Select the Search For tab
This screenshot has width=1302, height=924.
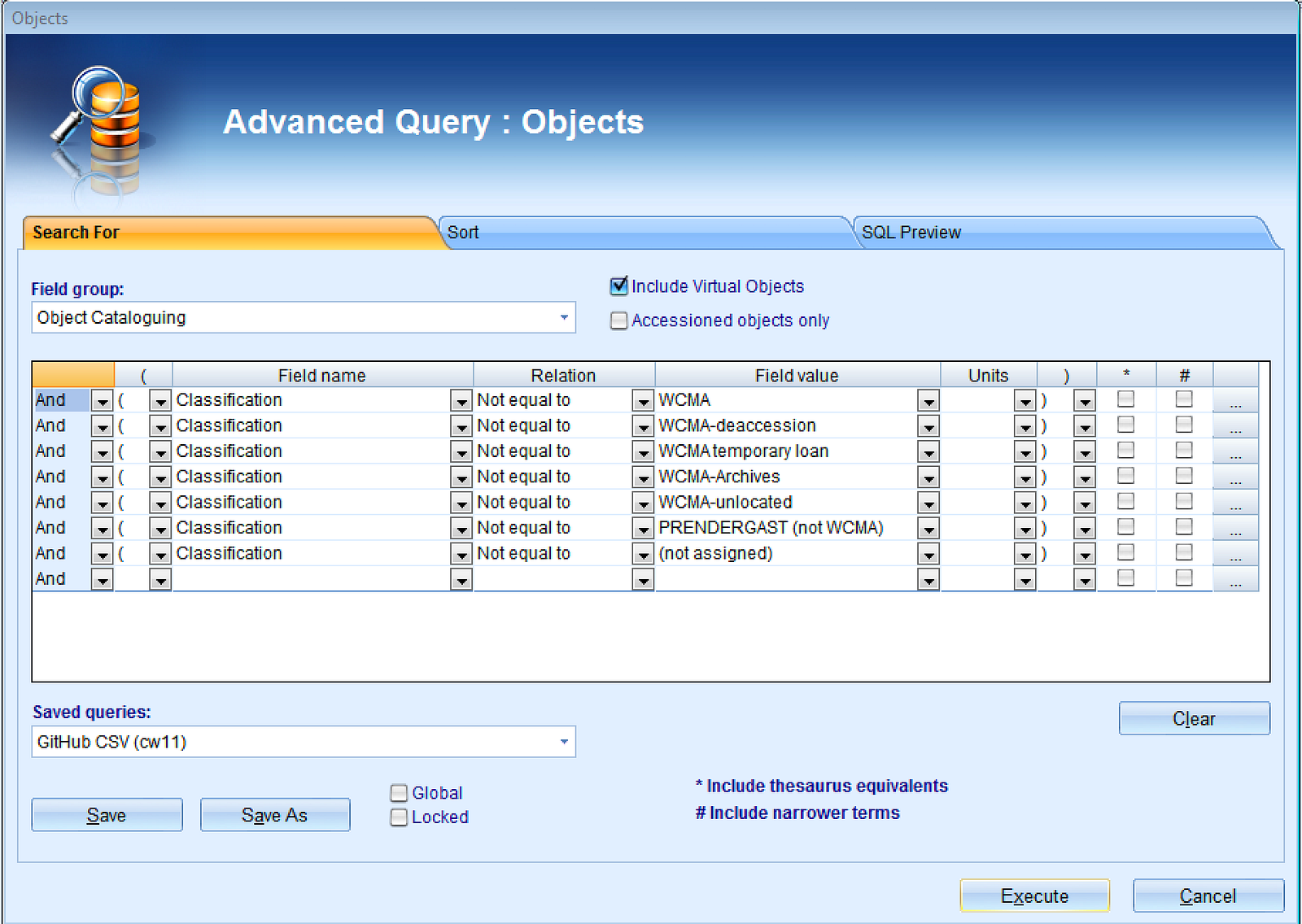coord(230,233)
